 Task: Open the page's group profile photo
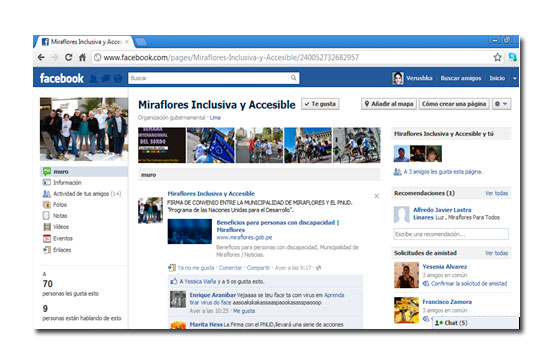tap(84, 129)
